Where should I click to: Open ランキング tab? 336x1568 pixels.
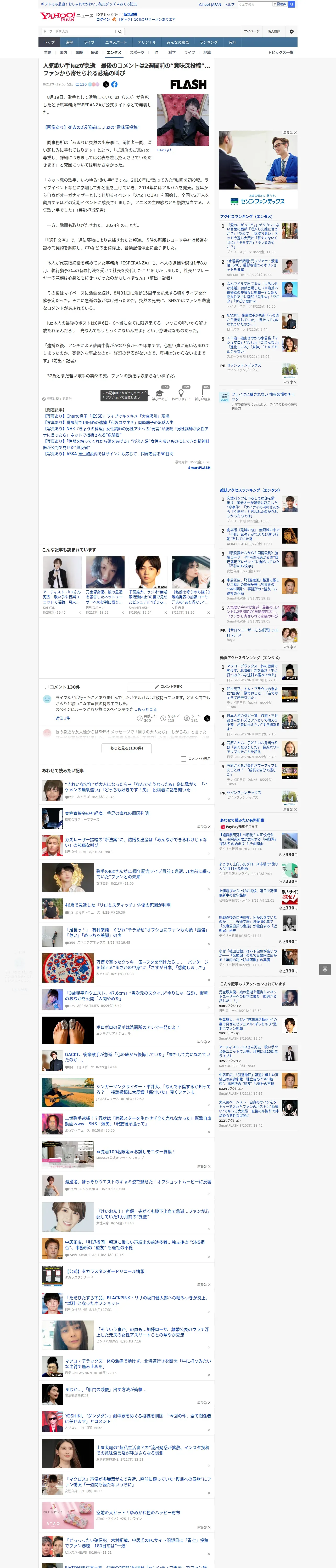click(209, 43)
